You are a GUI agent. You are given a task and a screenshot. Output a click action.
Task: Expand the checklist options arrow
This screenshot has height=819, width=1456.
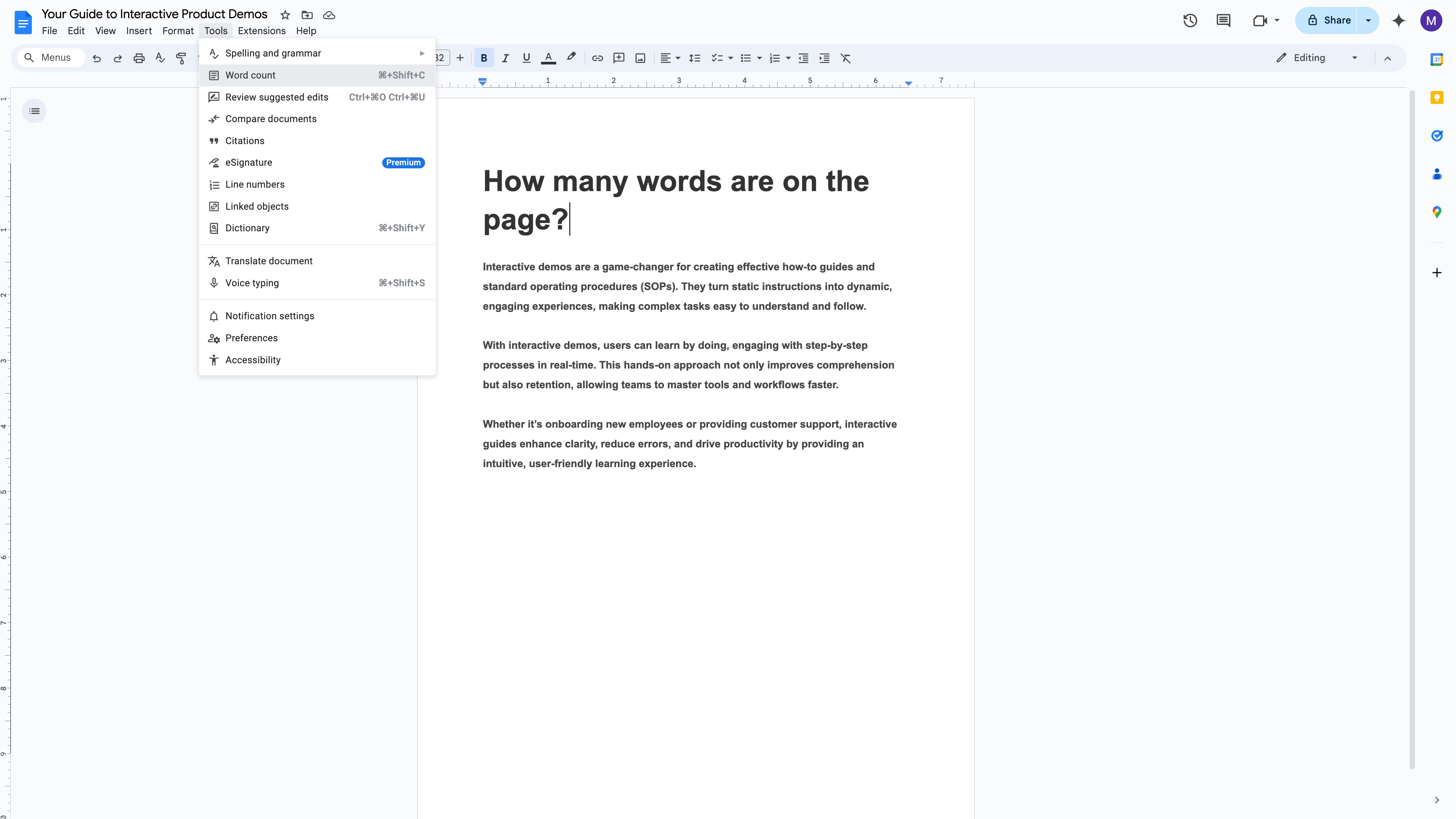point(731,58)
